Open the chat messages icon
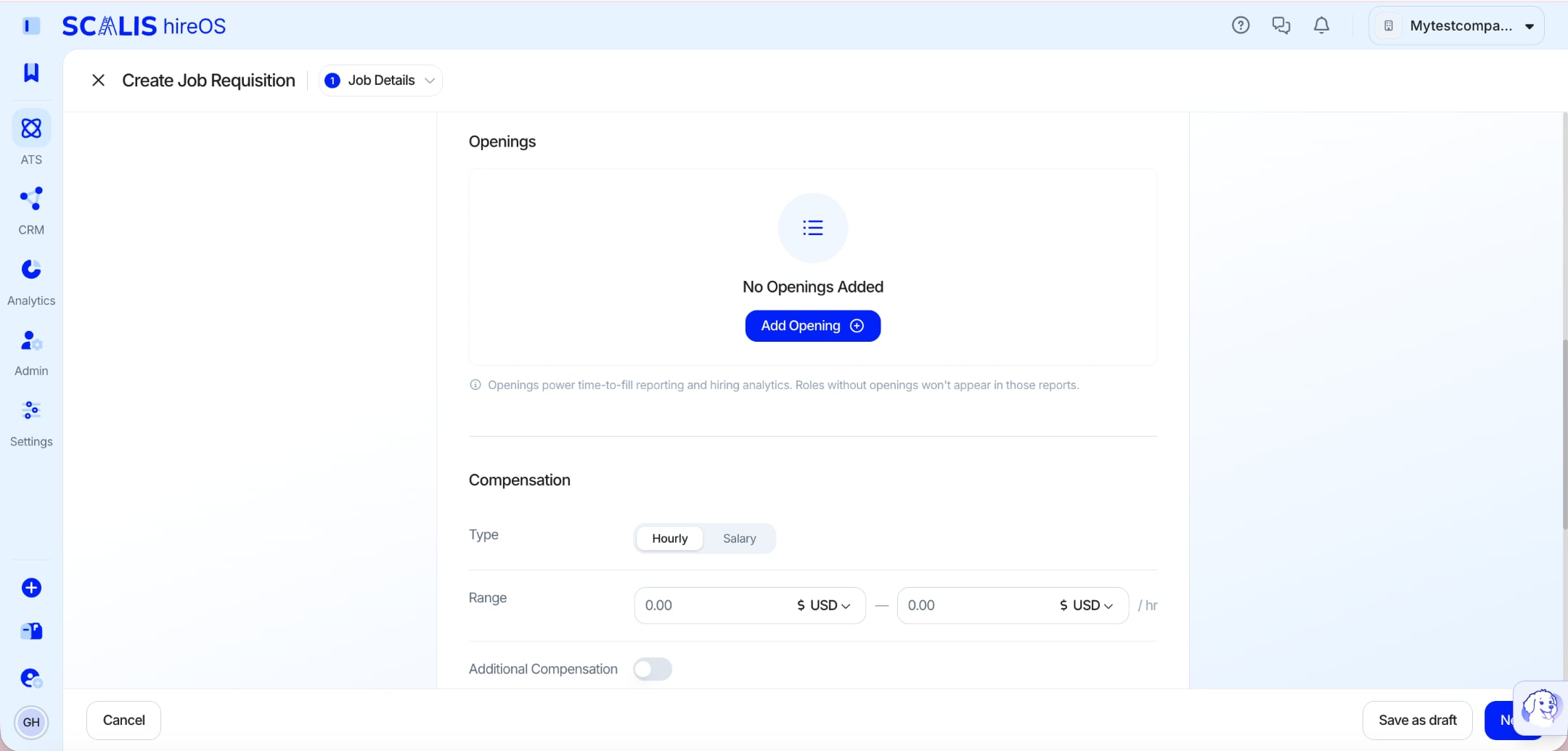The image size is (1568, 751). point(1281,25)
